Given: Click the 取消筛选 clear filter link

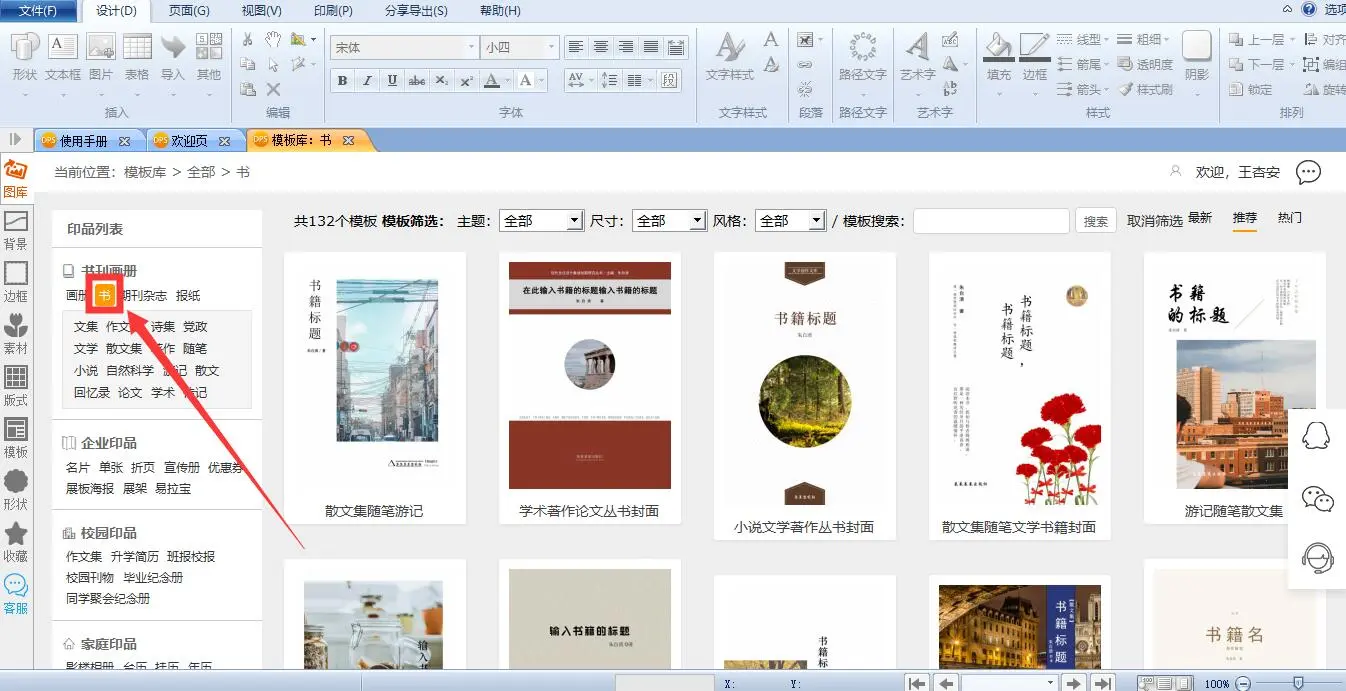Looking at the screenshot, I should click(x=1154, y=221).
